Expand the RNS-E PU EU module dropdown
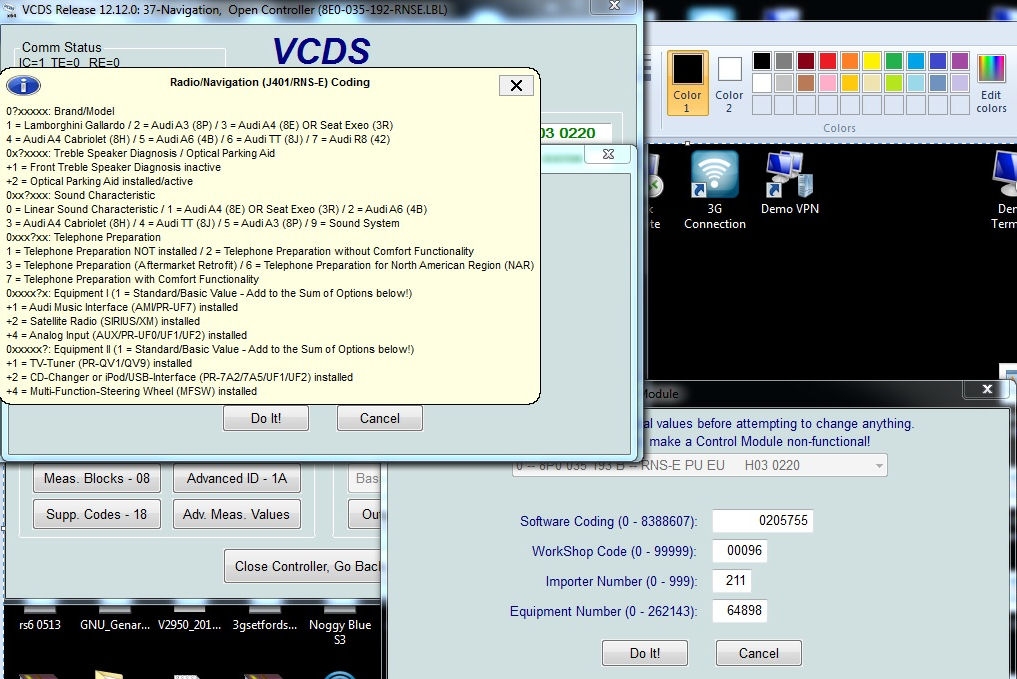 coord(878,465)
